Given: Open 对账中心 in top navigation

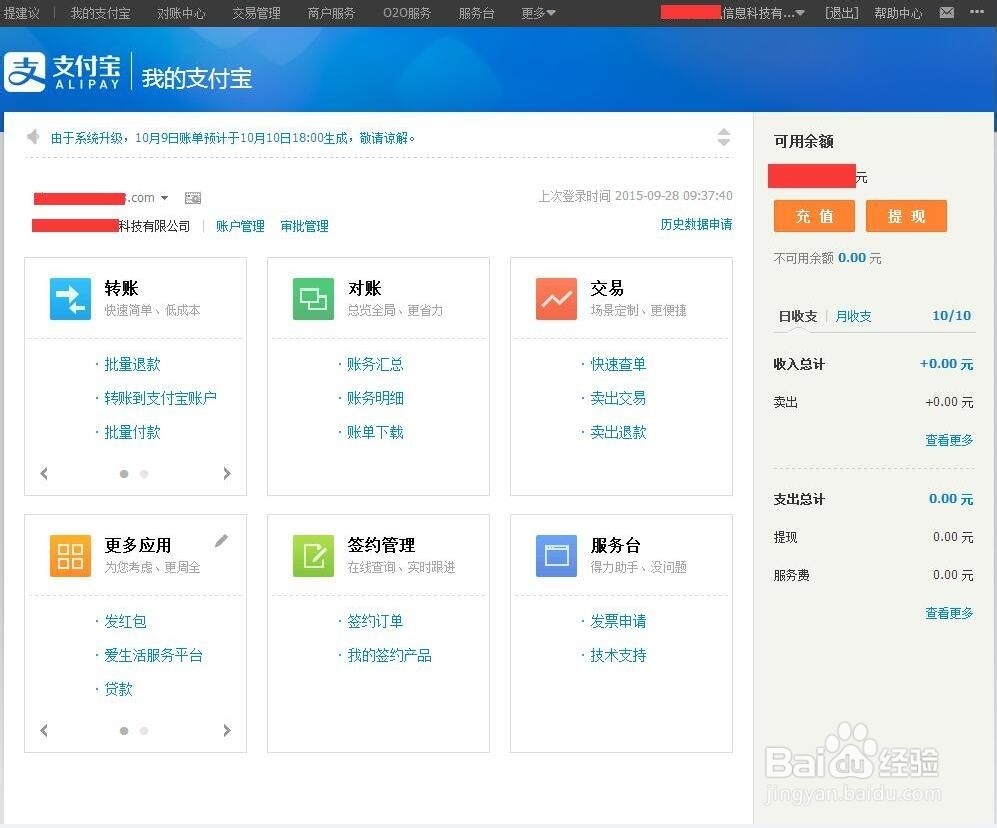Looking at the screenshot, I should tap(181, 13).
